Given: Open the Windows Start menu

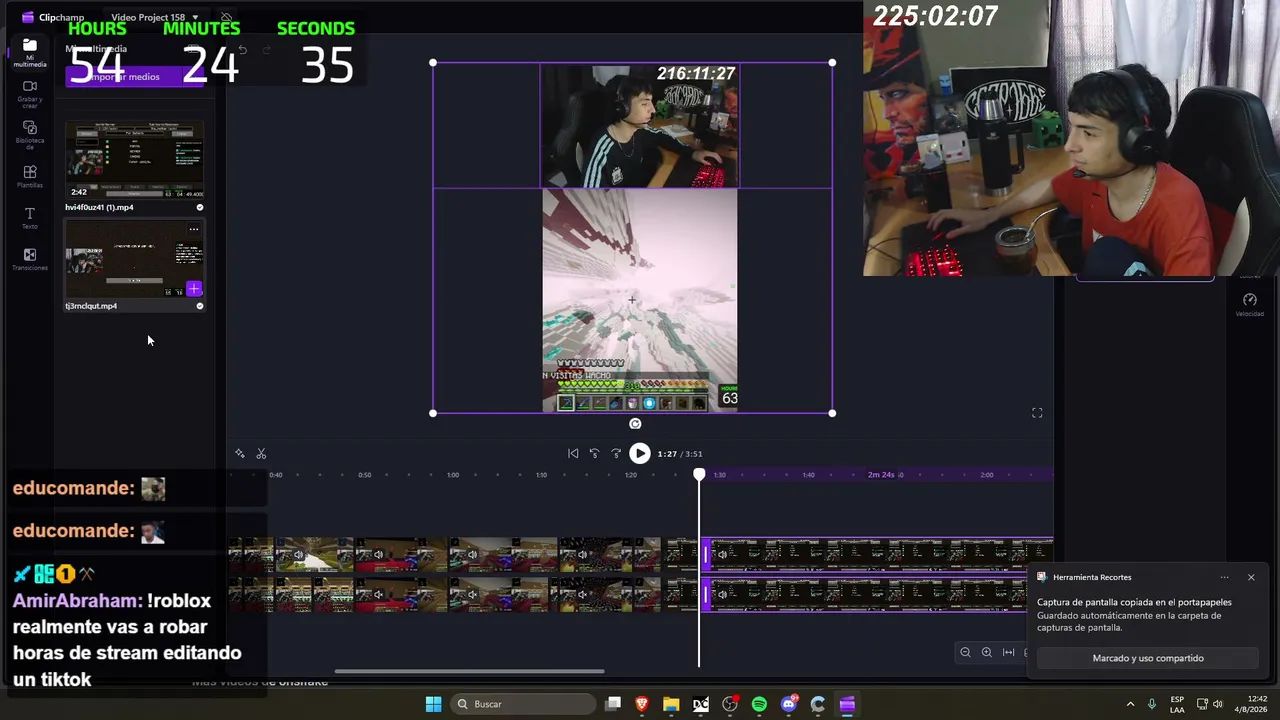Looking at the screenshot, I should (433, 704).
